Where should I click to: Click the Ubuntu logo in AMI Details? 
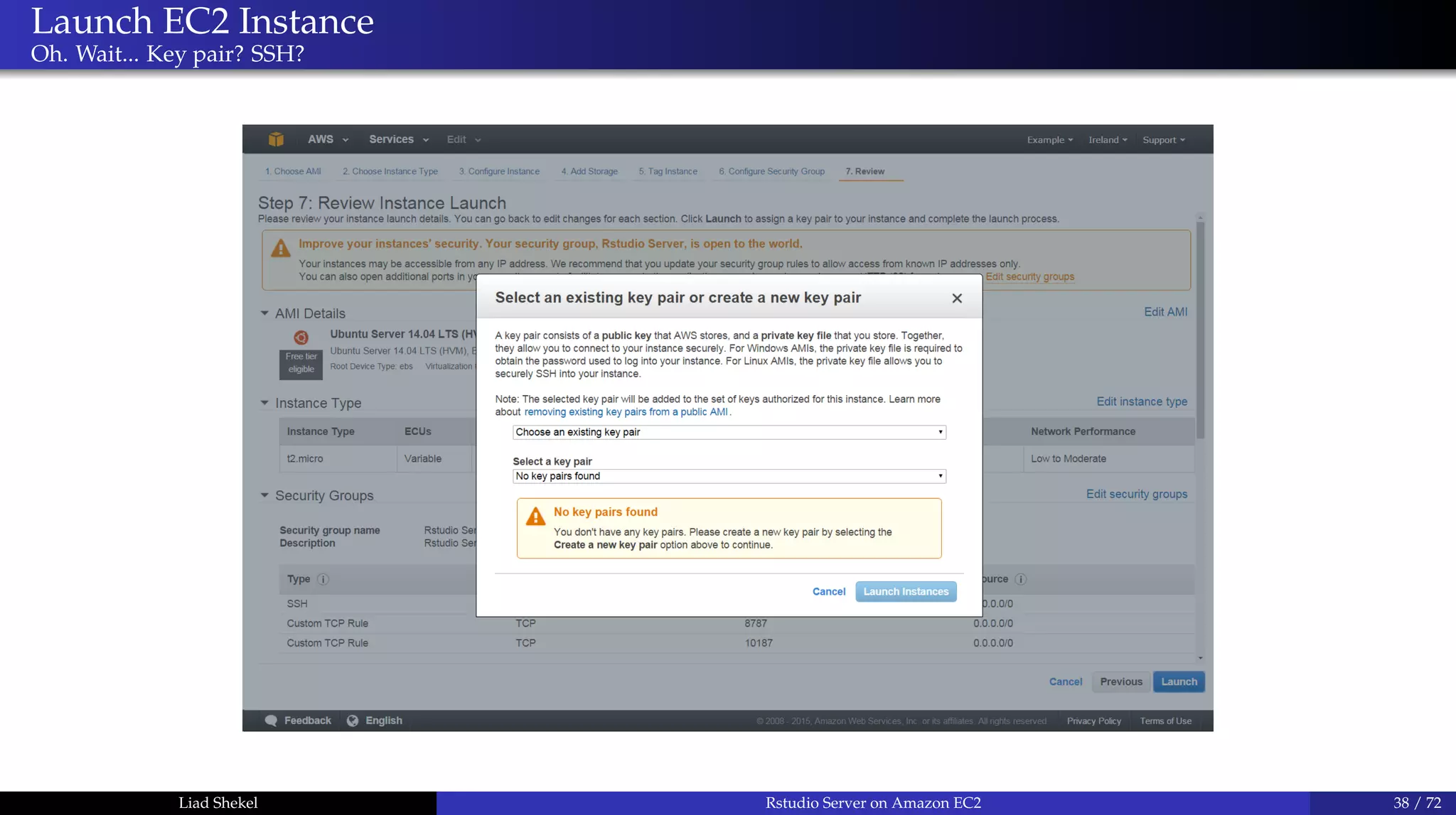301,338
